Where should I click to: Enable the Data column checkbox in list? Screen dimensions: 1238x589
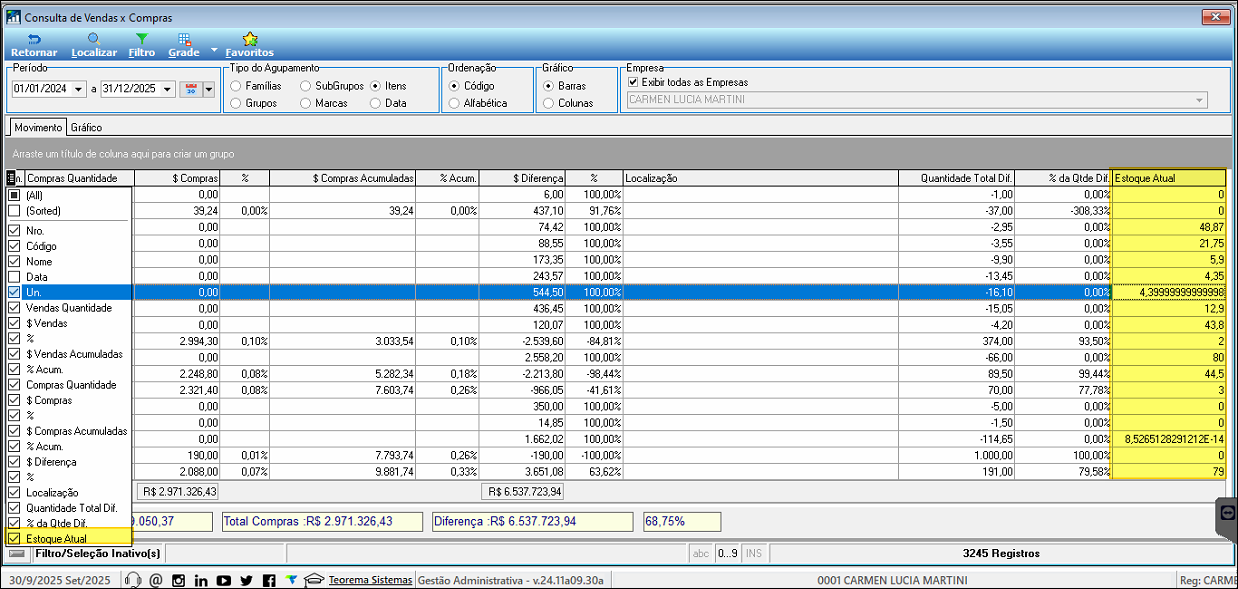tap(14, 277)
